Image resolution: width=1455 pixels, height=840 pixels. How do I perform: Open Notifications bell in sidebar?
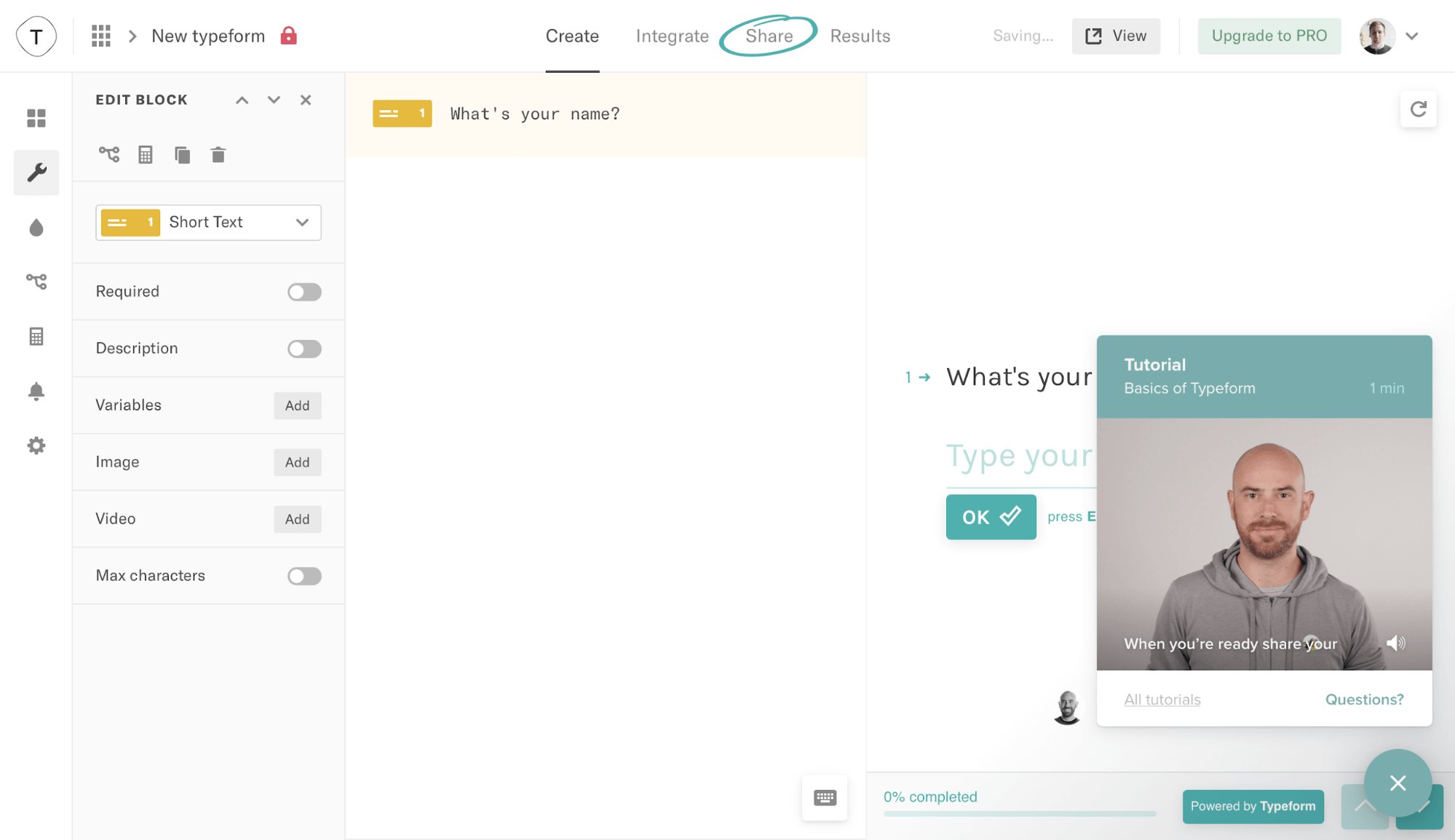click(36, 392)
